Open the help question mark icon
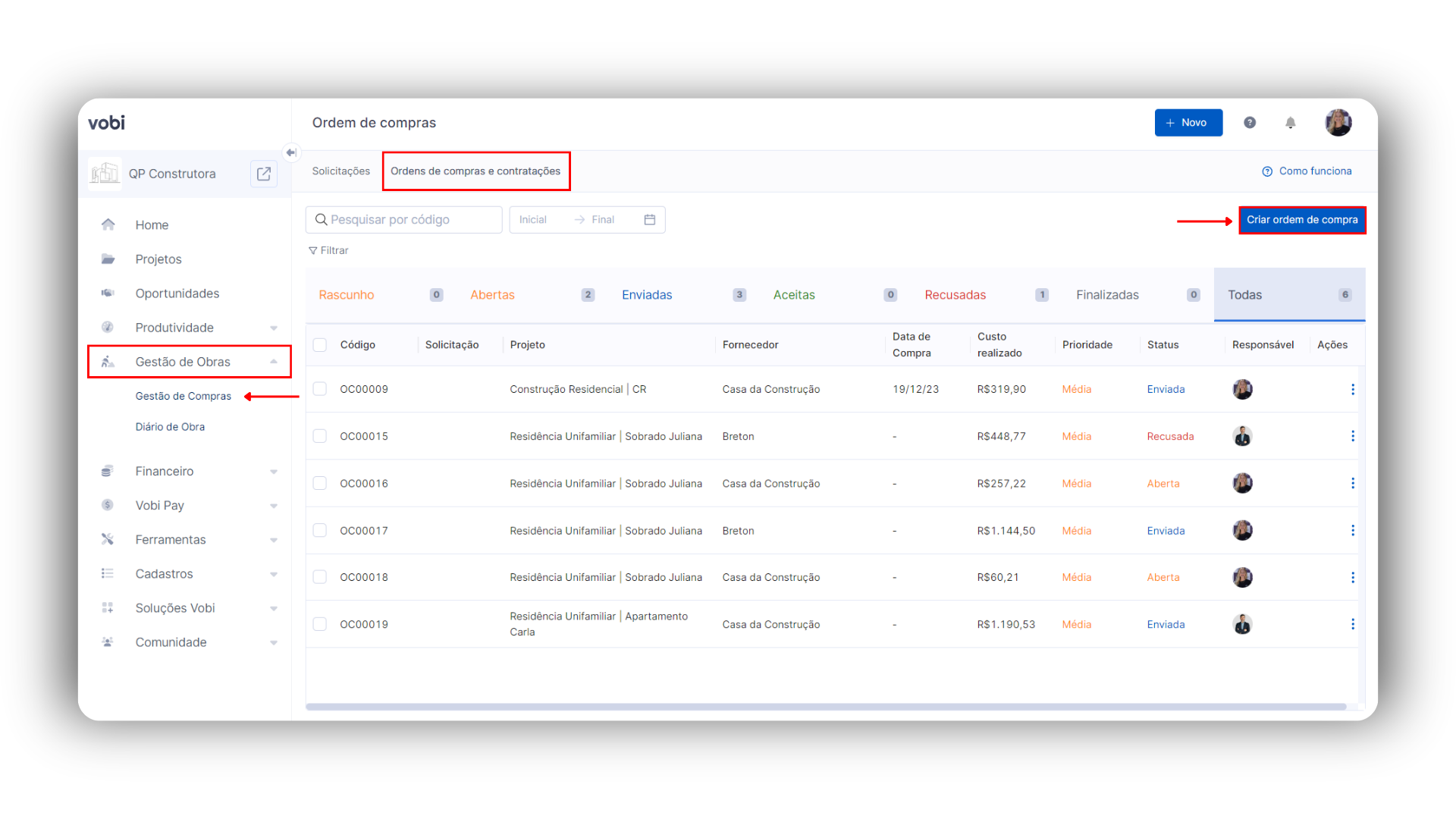 (x=1250, y=123)
